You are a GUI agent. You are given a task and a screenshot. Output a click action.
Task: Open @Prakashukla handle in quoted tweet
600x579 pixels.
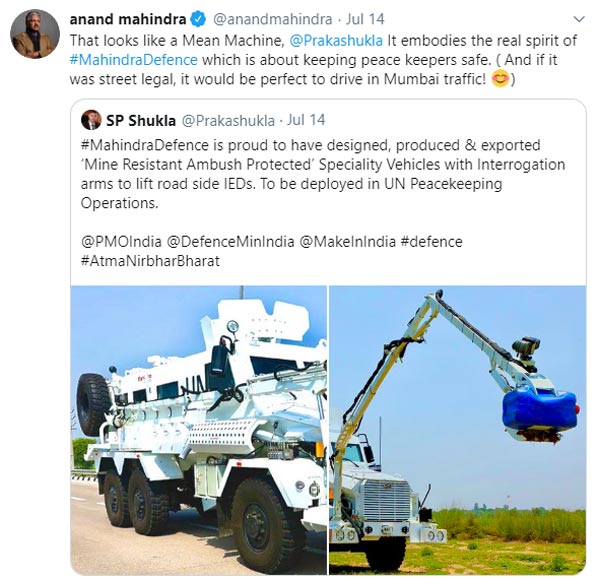(x=228, y=121)
